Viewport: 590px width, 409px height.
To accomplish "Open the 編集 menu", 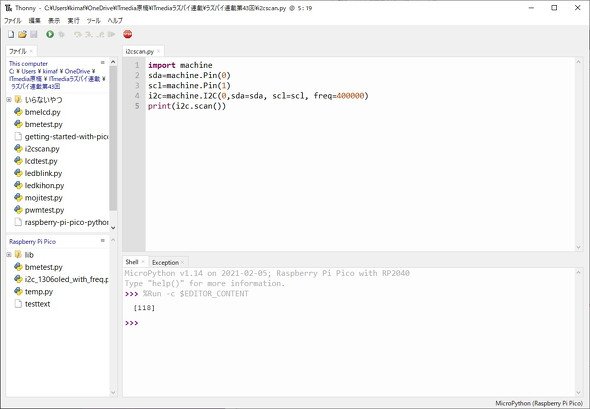I will (35, 21).
